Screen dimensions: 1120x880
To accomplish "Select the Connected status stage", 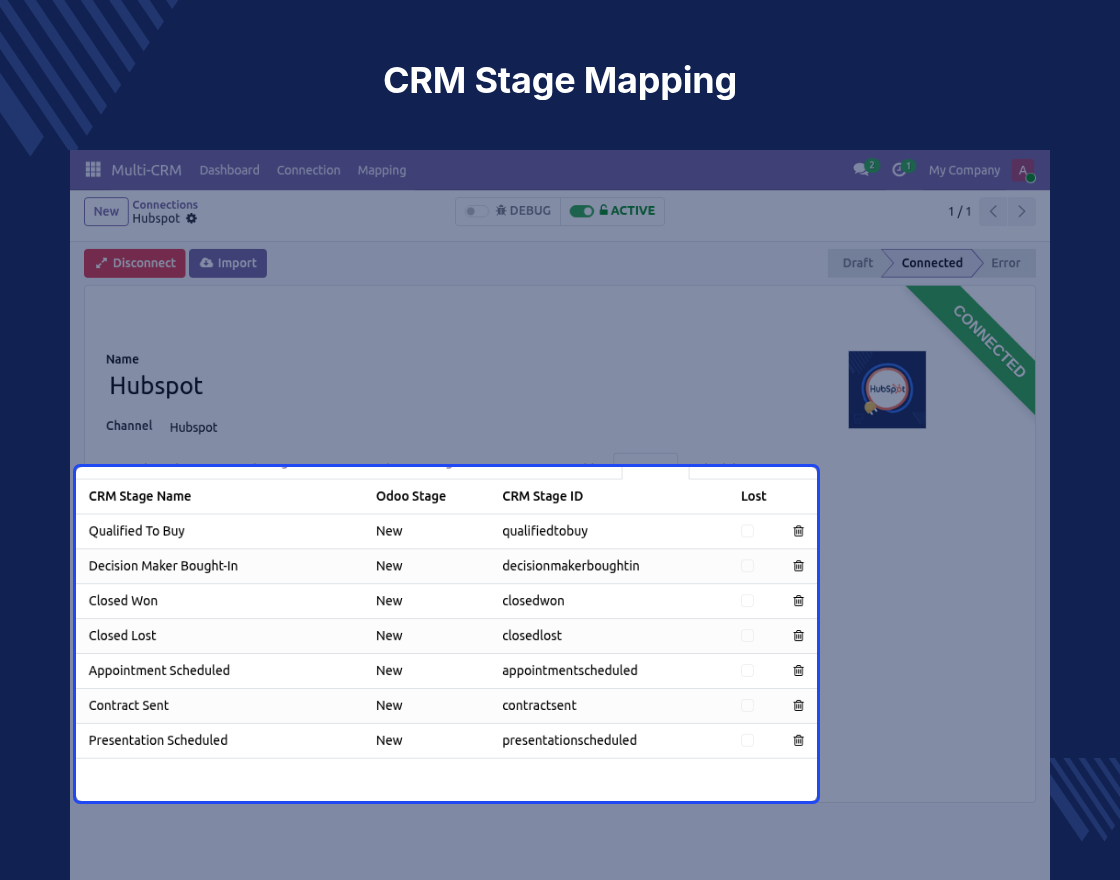I will tap(931, 263).
